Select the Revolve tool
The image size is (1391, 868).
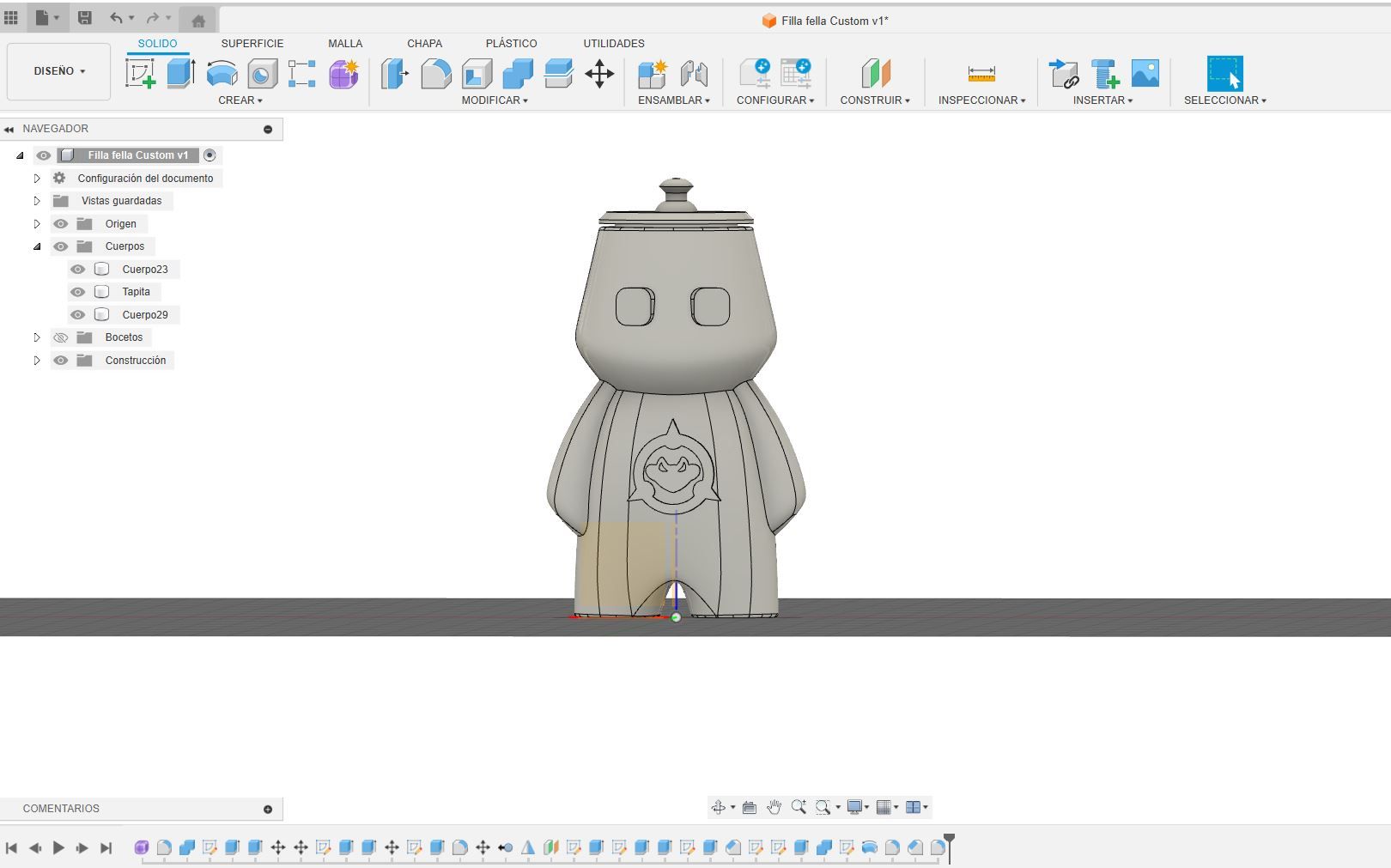(222, 74)
